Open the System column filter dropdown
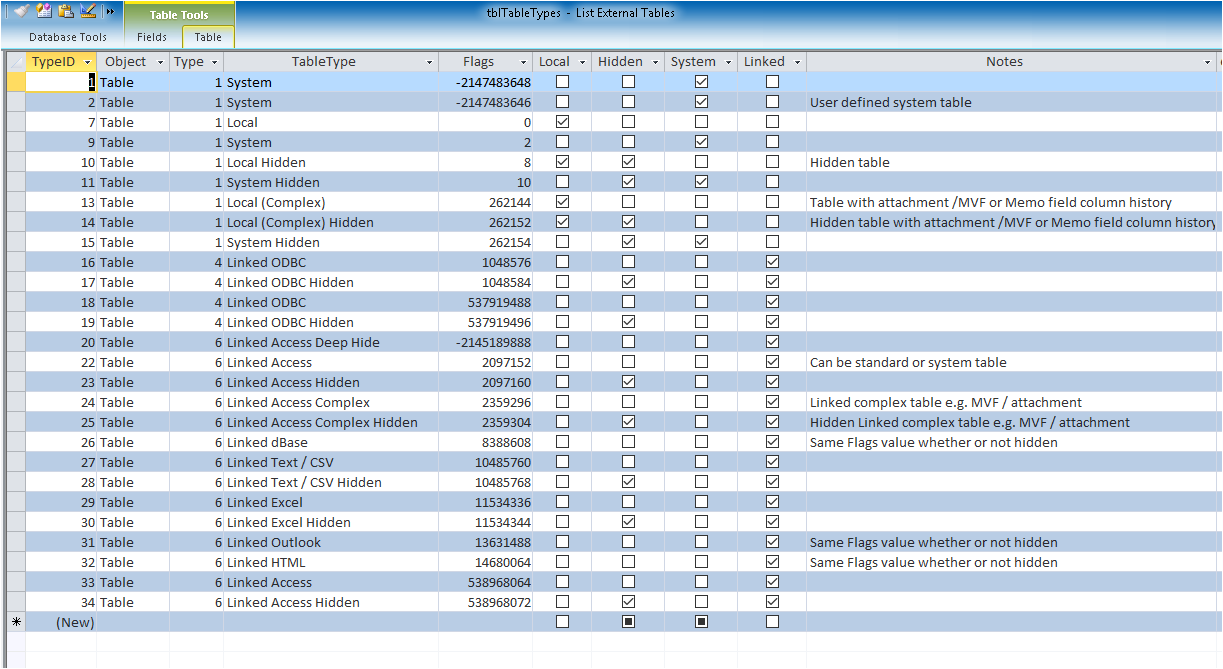Image resolution: width=1223 pixels, height=669 pixels. point(729,62)
